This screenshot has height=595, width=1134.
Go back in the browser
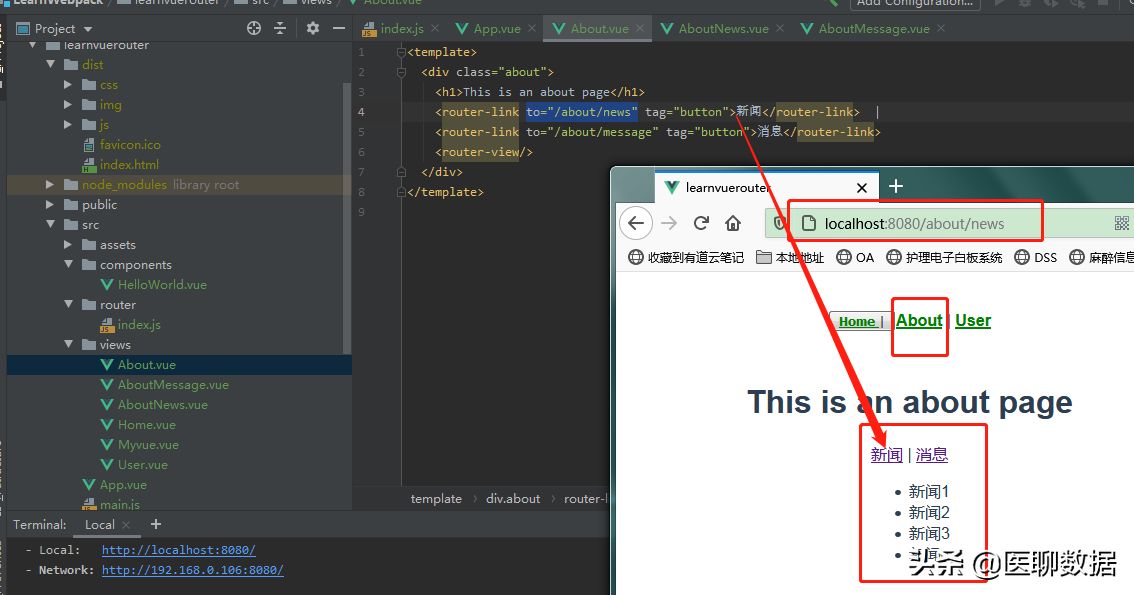(636, 223)
